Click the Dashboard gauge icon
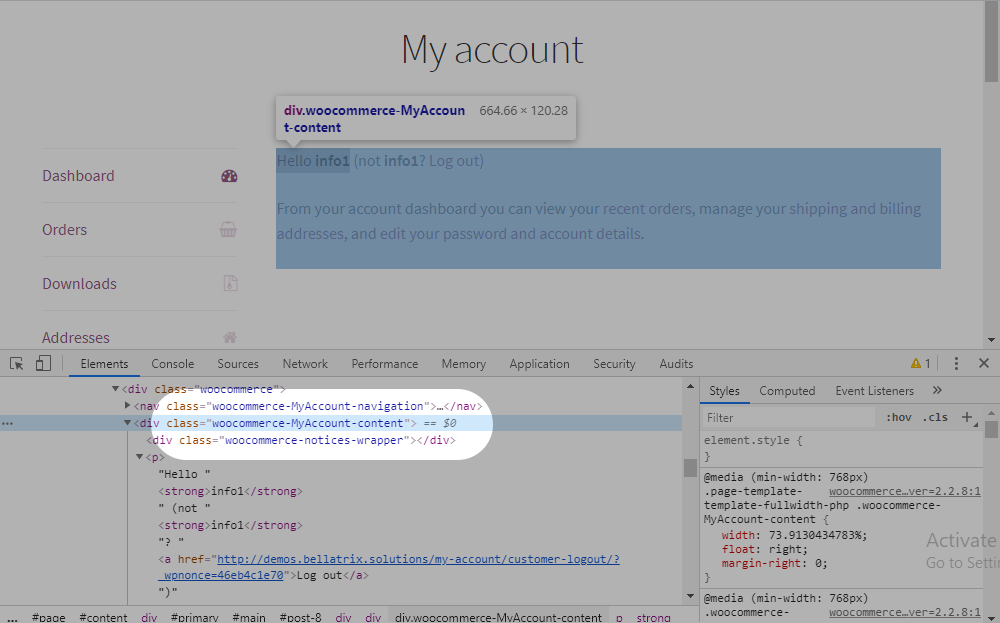 pyautogui.click(x=229, y=176)
